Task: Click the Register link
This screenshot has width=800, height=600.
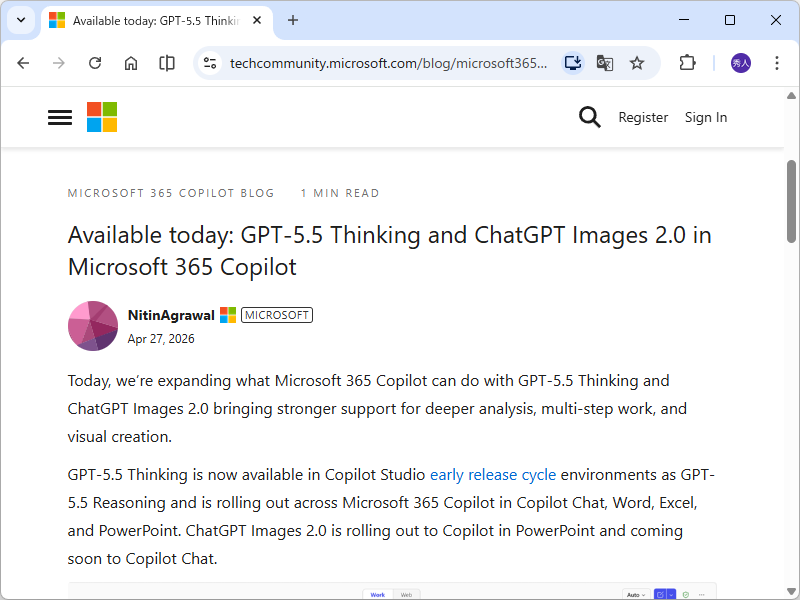Action: click(x=643, y=117)
